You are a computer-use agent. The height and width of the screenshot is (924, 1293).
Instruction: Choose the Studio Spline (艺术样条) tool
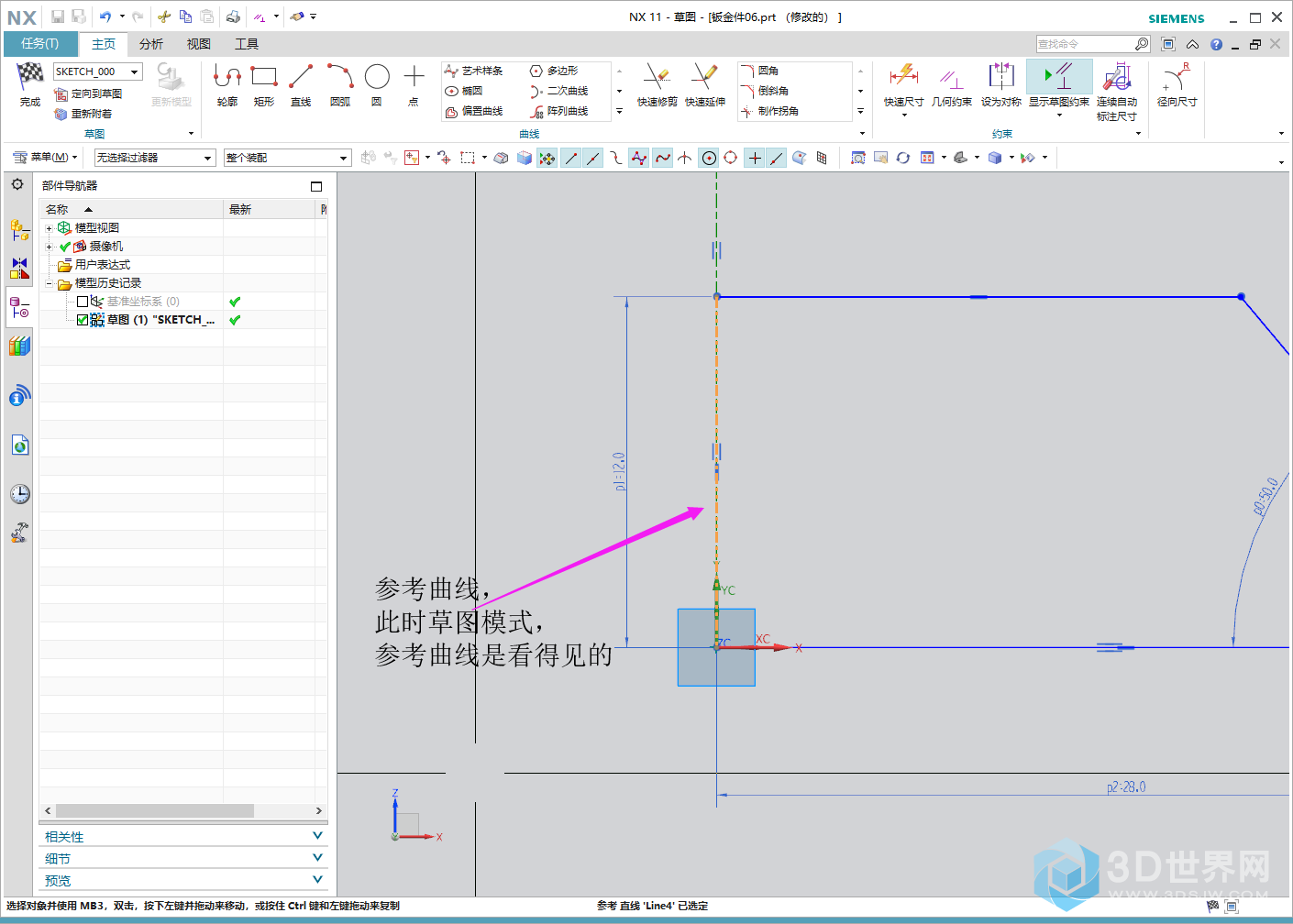pos(474,71)
